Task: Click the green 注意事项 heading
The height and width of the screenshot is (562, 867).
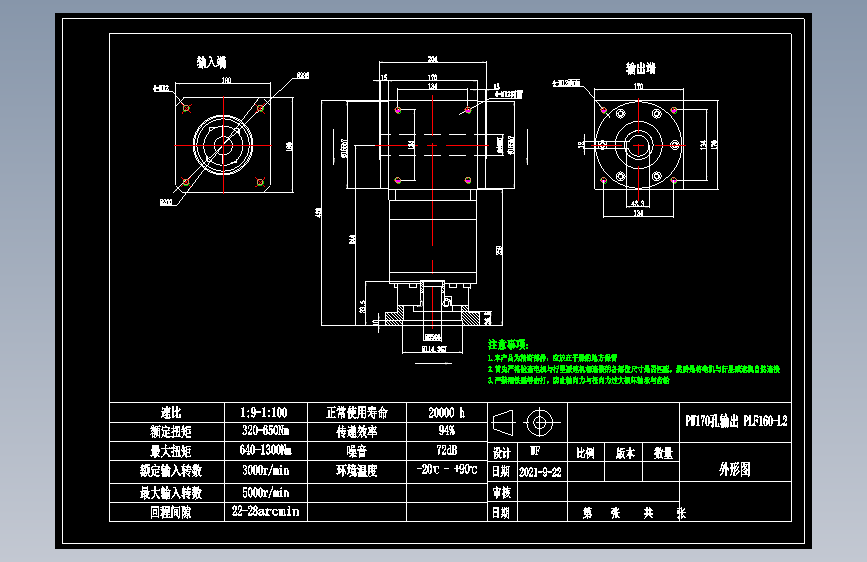Action: [508, 345]
